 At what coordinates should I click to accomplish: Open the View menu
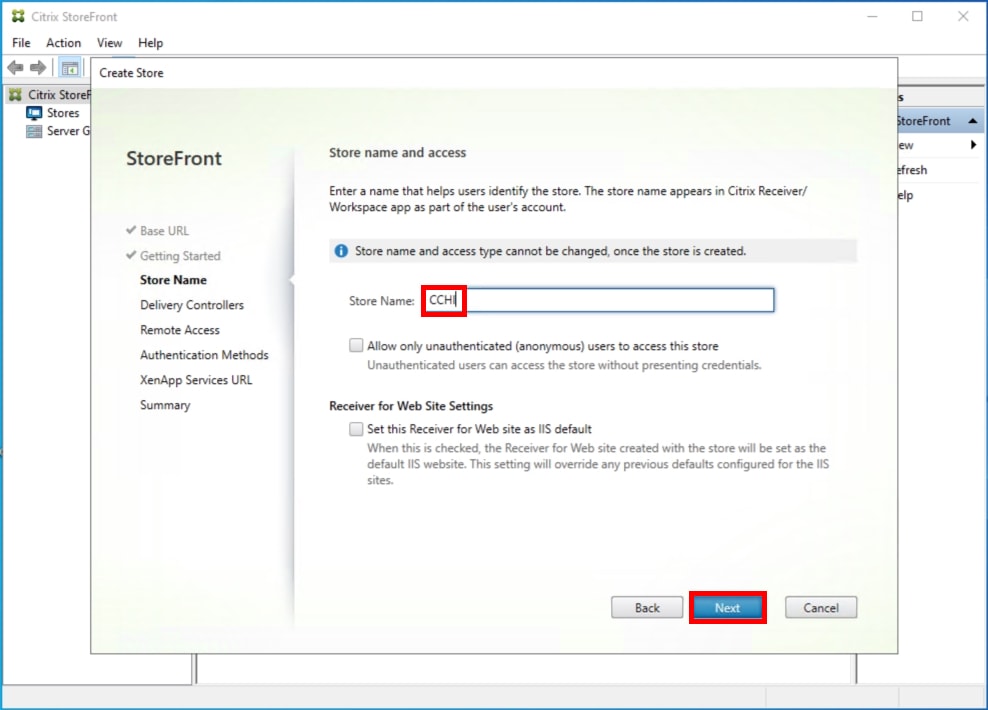[x=110, y=43]
